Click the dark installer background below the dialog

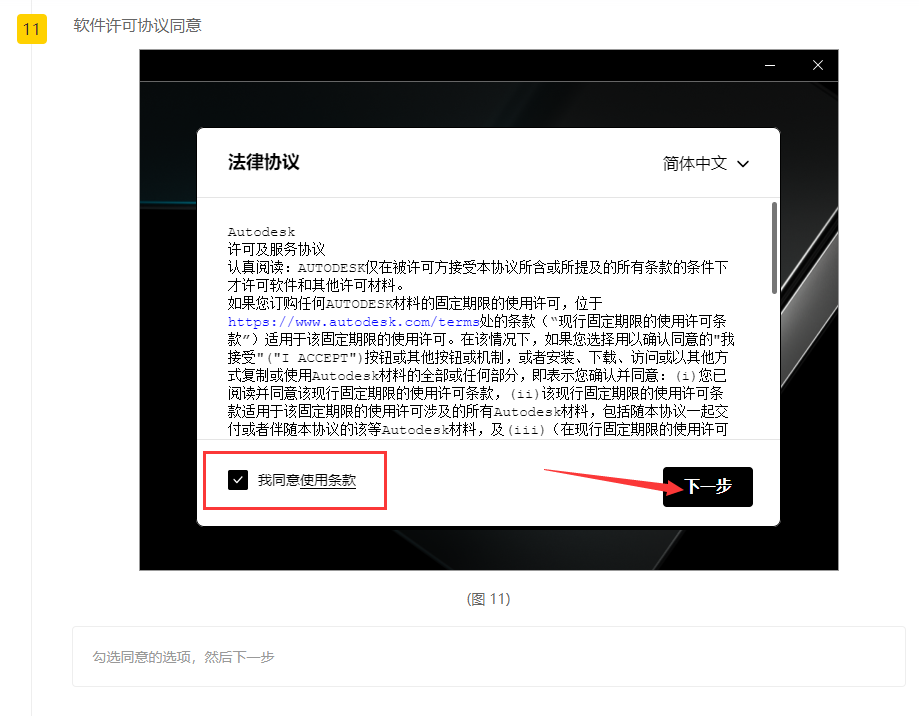click(x=488, y=548)
